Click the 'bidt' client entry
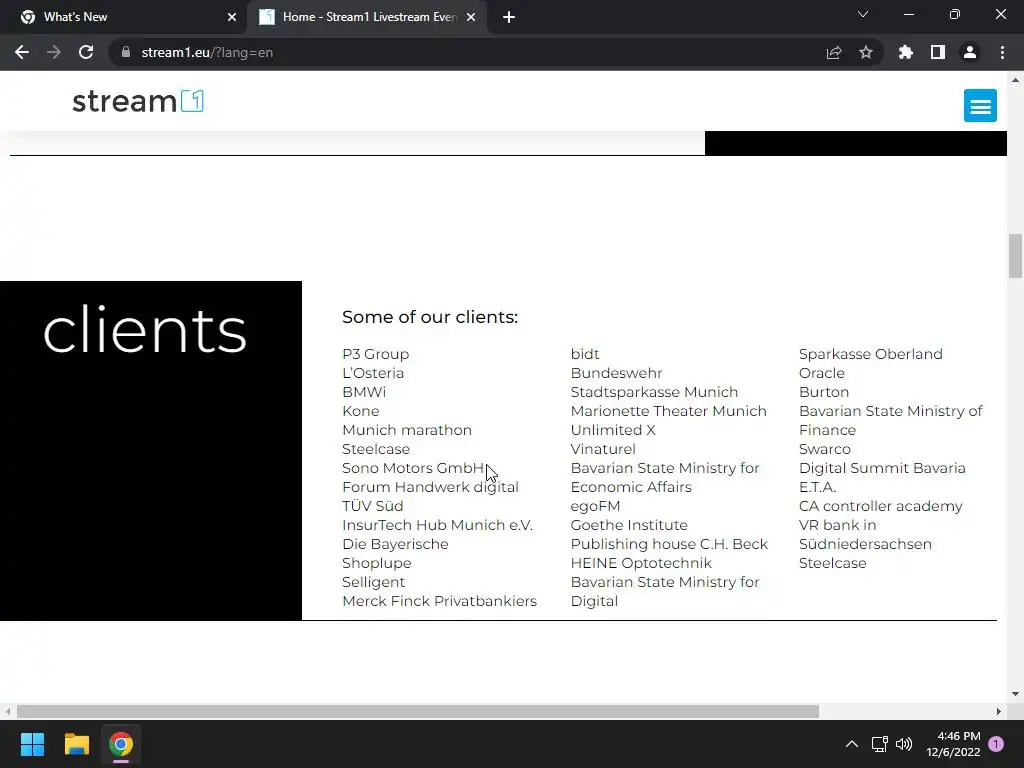The height and width of the screenshot is (768, 1024). click(x=584, y=354)
